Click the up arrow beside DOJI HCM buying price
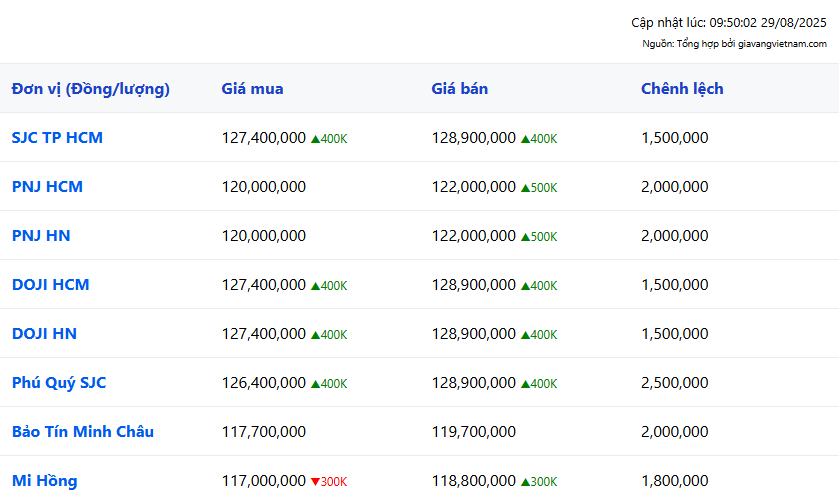This screenshot has width=839, height=503. click(x=315, y=286)
